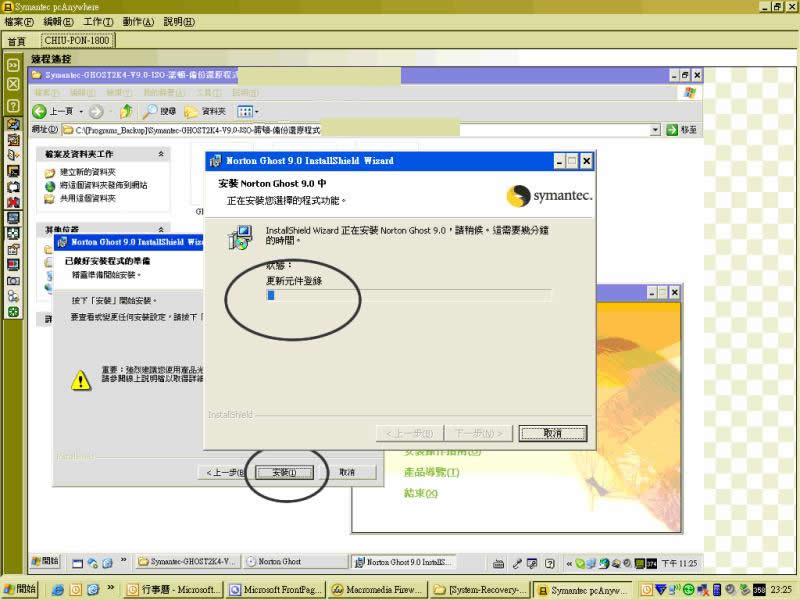Click 取消 in the background wizard dialog
800x600 pixels.
click(x=347, y=472)
